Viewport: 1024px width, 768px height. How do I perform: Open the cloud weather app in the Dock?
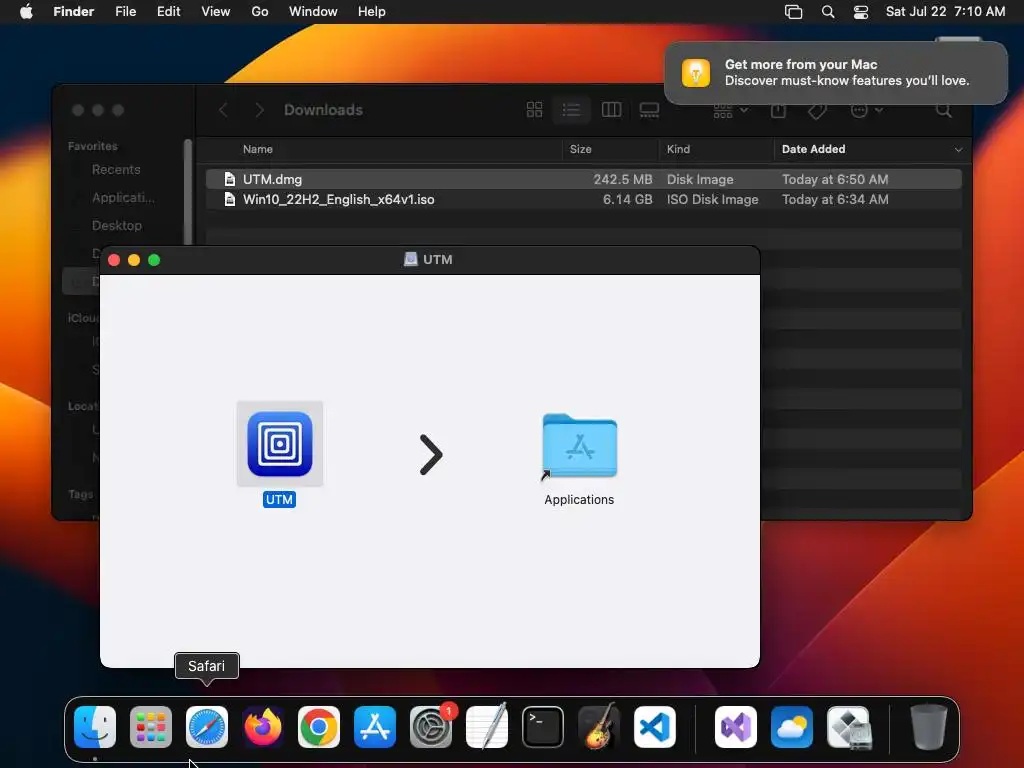(792, 727)
